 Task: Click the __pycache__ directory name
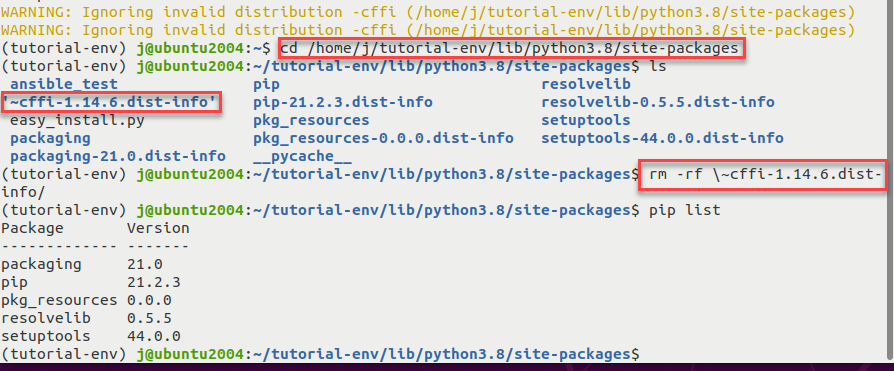[x=302, y=156]
